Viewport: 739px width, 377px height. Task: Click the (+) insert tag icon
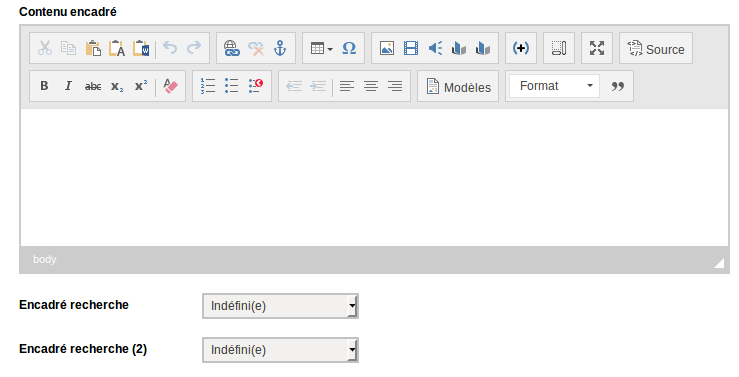[x=521, y=48]
